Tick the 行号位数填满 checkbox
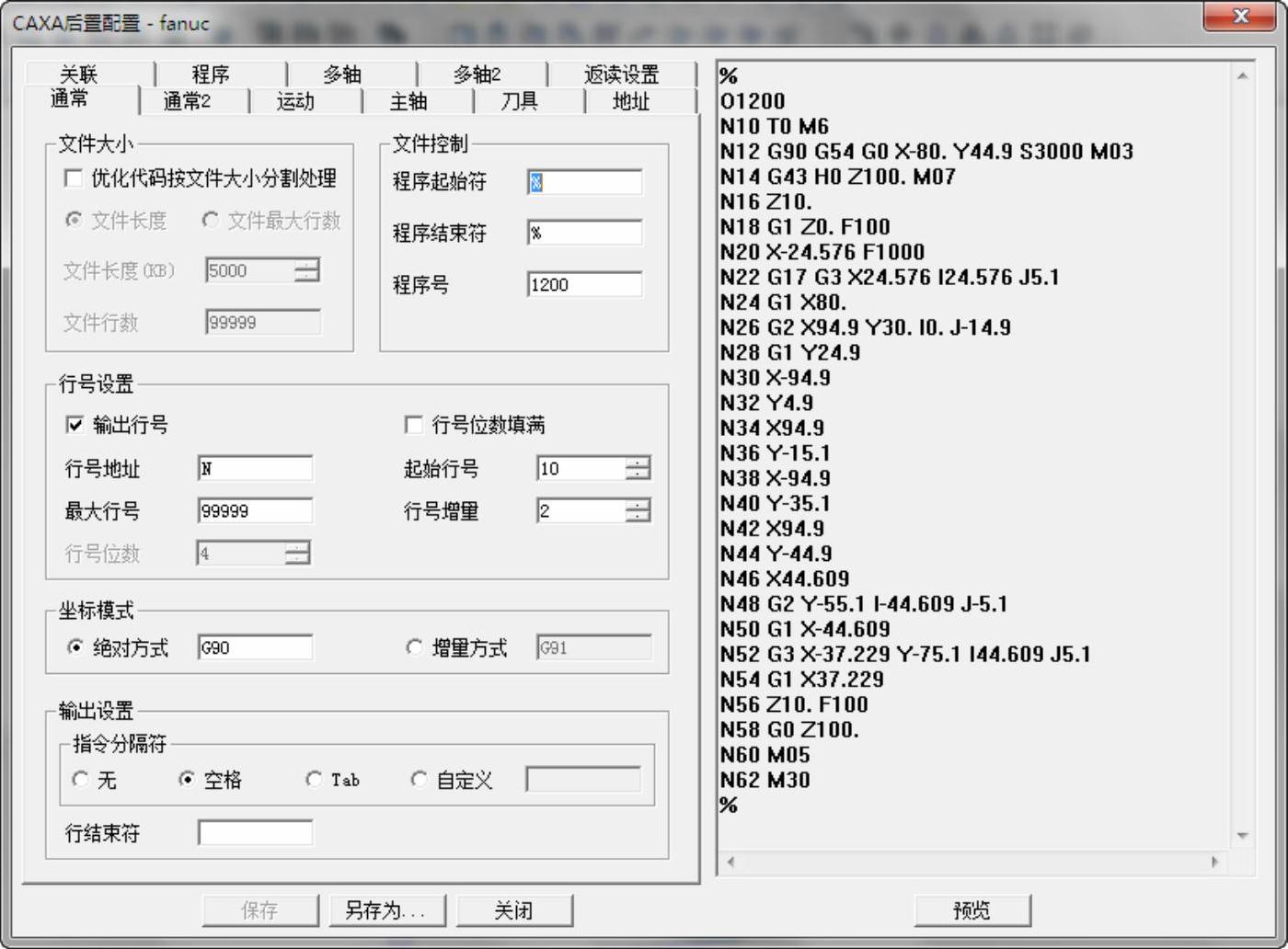This screenshot has height=949, width=1288. coord(414,424)
